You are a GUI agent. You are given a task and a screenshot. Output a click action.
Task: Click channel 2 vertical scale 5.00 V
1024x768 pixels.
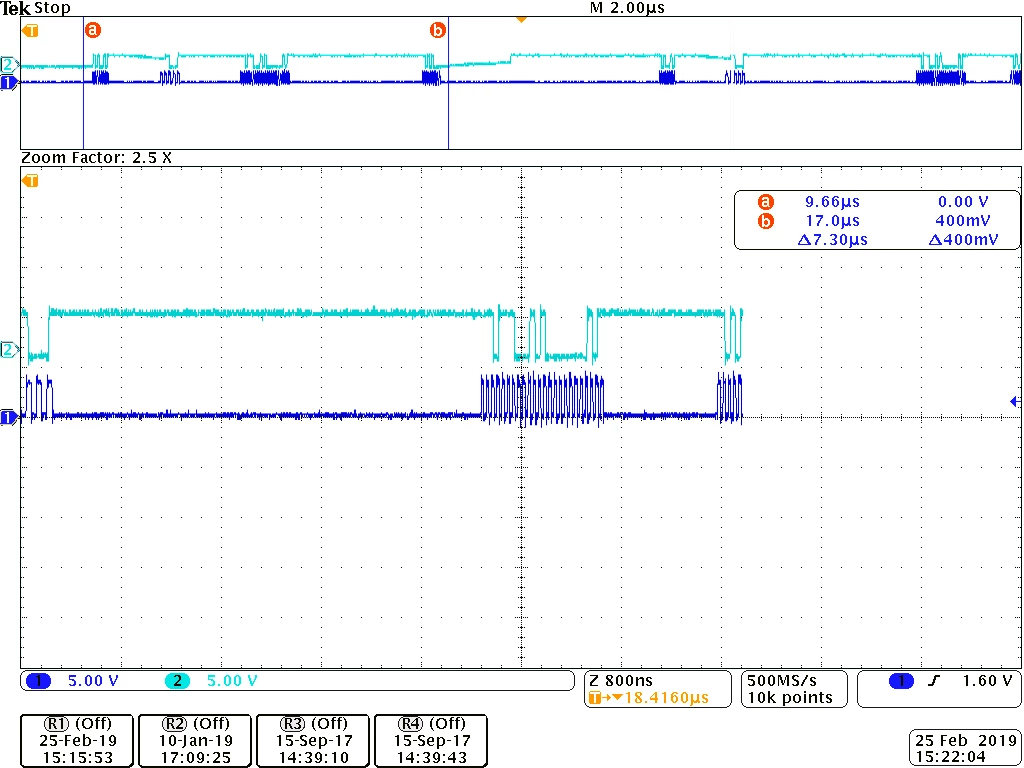click(232, 681)
